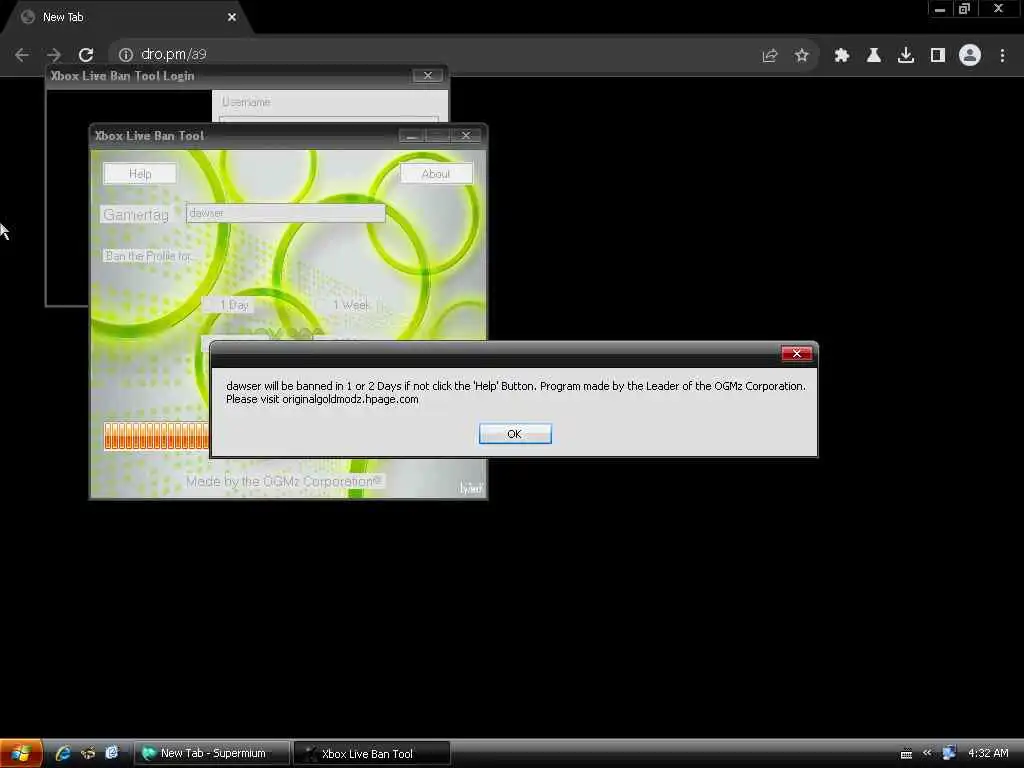The width and height of the screenshot is (1024, 768).
Task: Open the profile avatar menu
Action: point(970,55)
